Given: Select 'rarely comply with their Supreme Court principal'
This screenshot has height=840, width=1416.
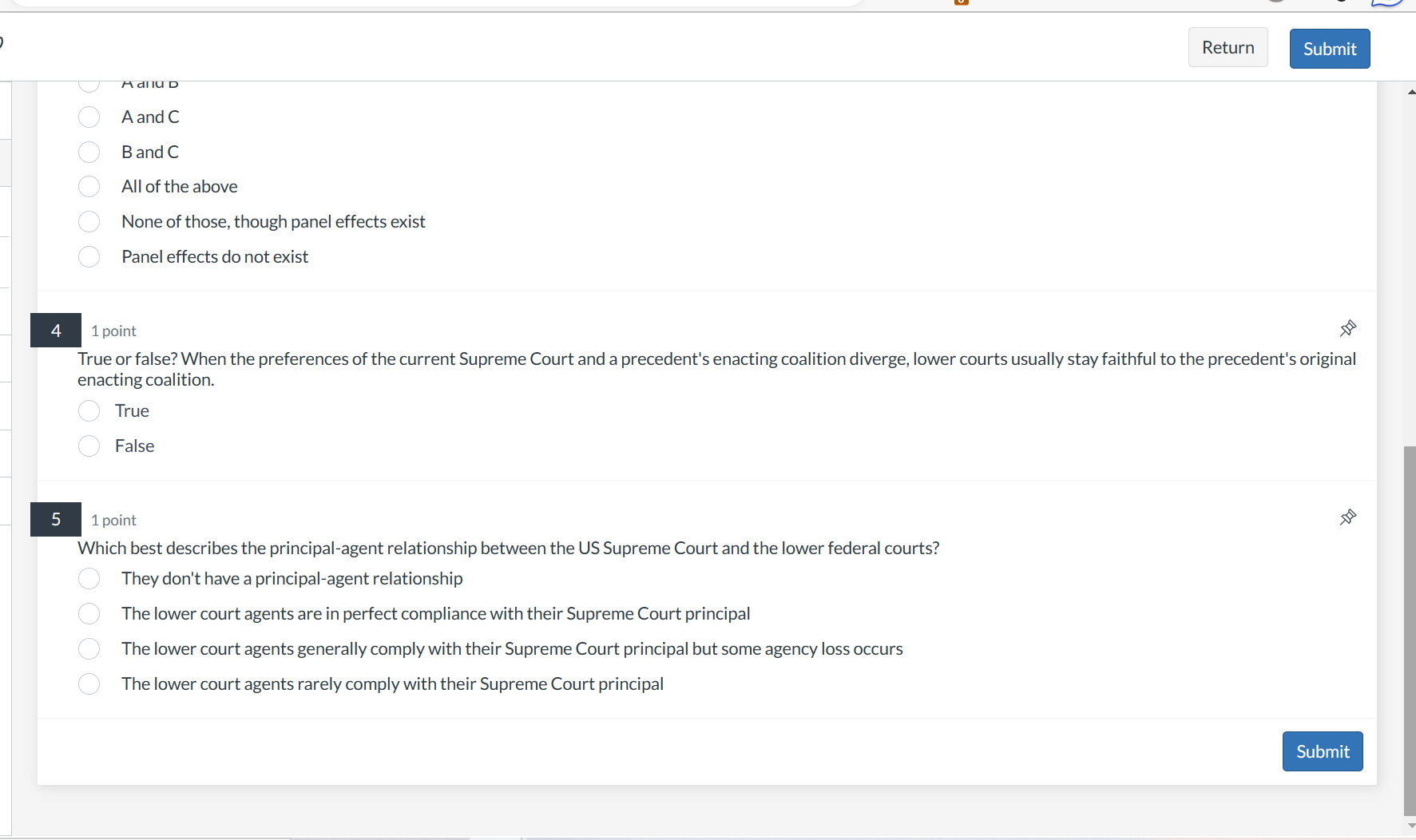Looking at the screenshot, I should pos(89,683).
